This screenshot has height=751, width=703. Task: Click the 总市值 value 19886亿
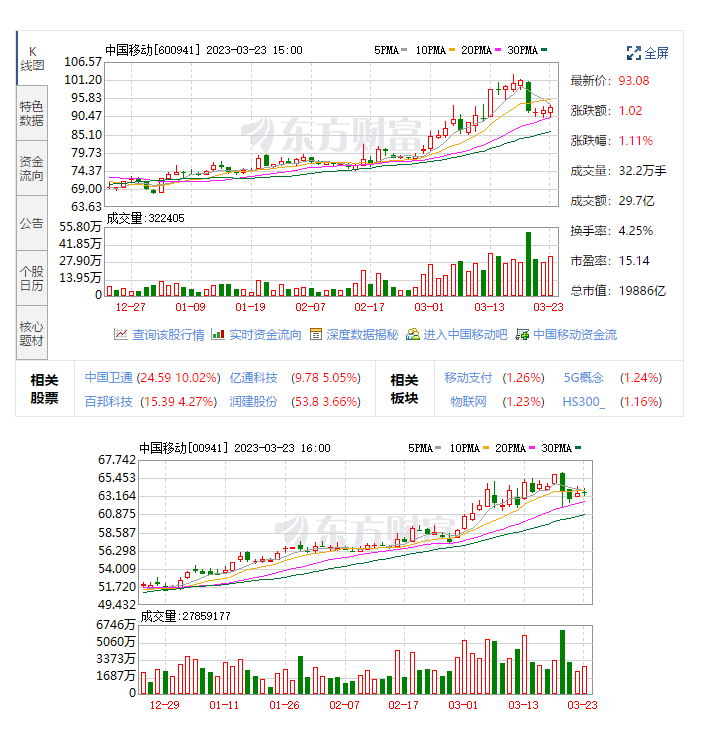tap(642, 291)
